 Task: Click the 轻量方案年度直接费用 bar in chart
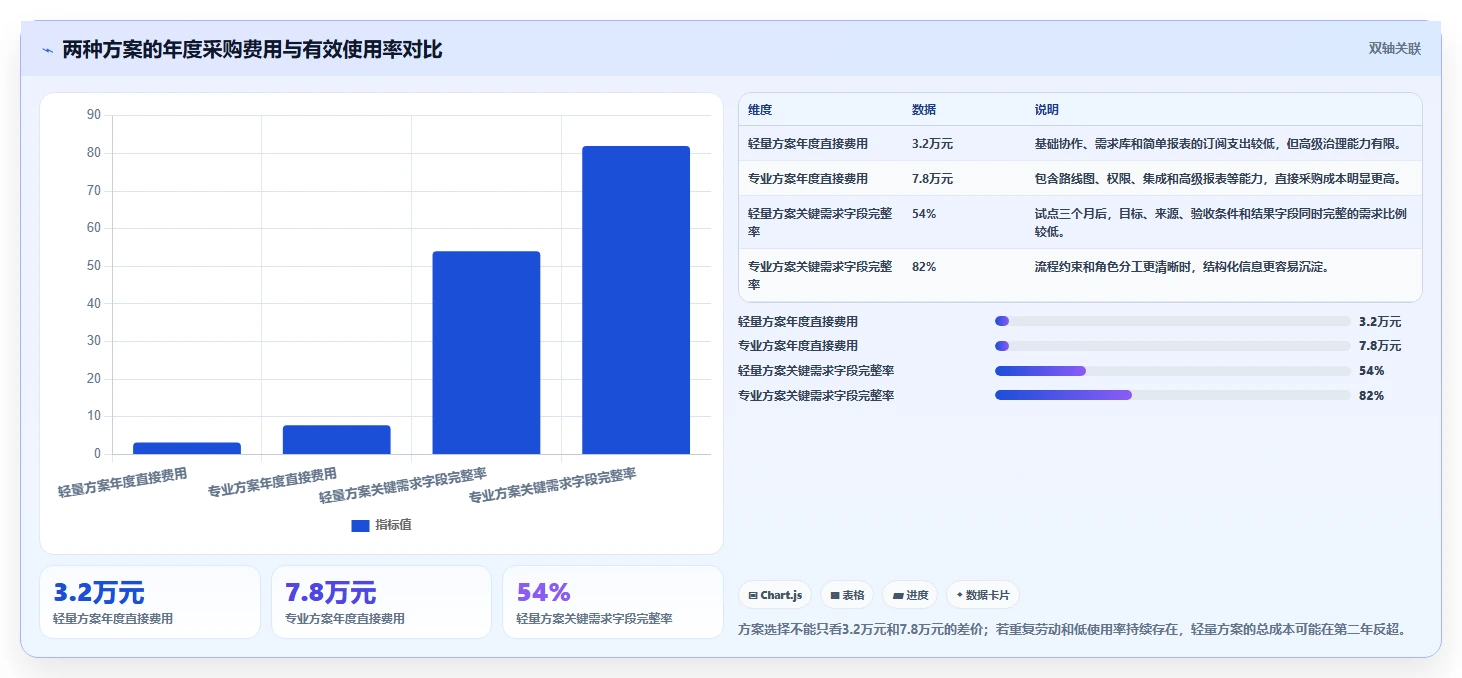[x=187, y=448]
